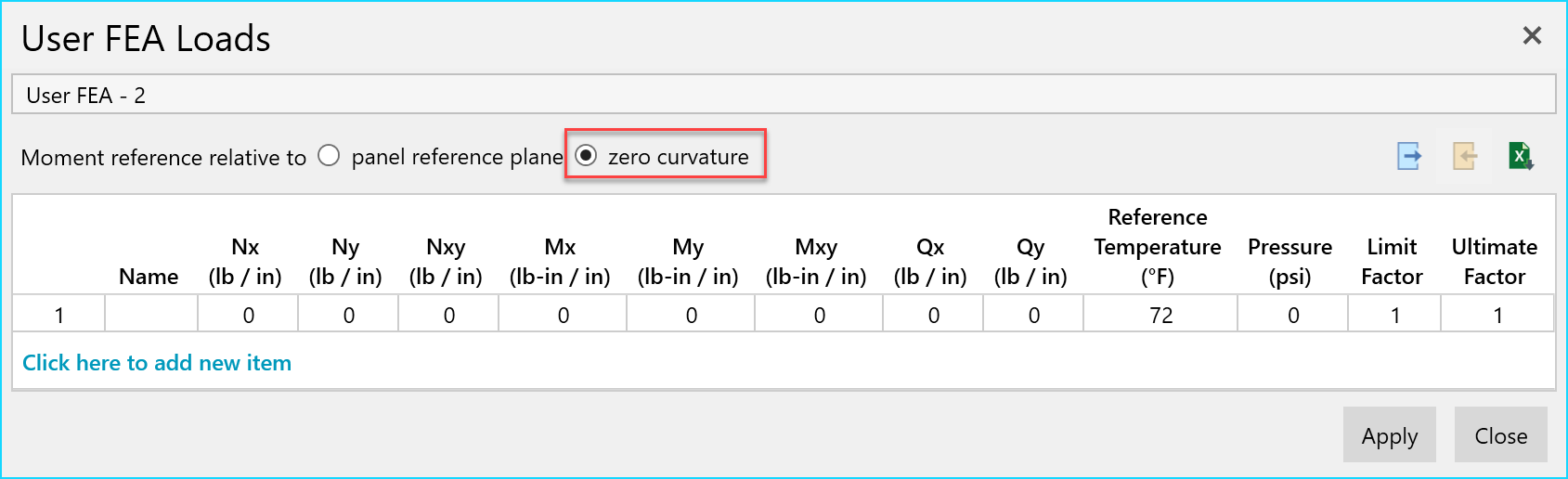
Task: Select row number 1 header
Action: (59, 314)
